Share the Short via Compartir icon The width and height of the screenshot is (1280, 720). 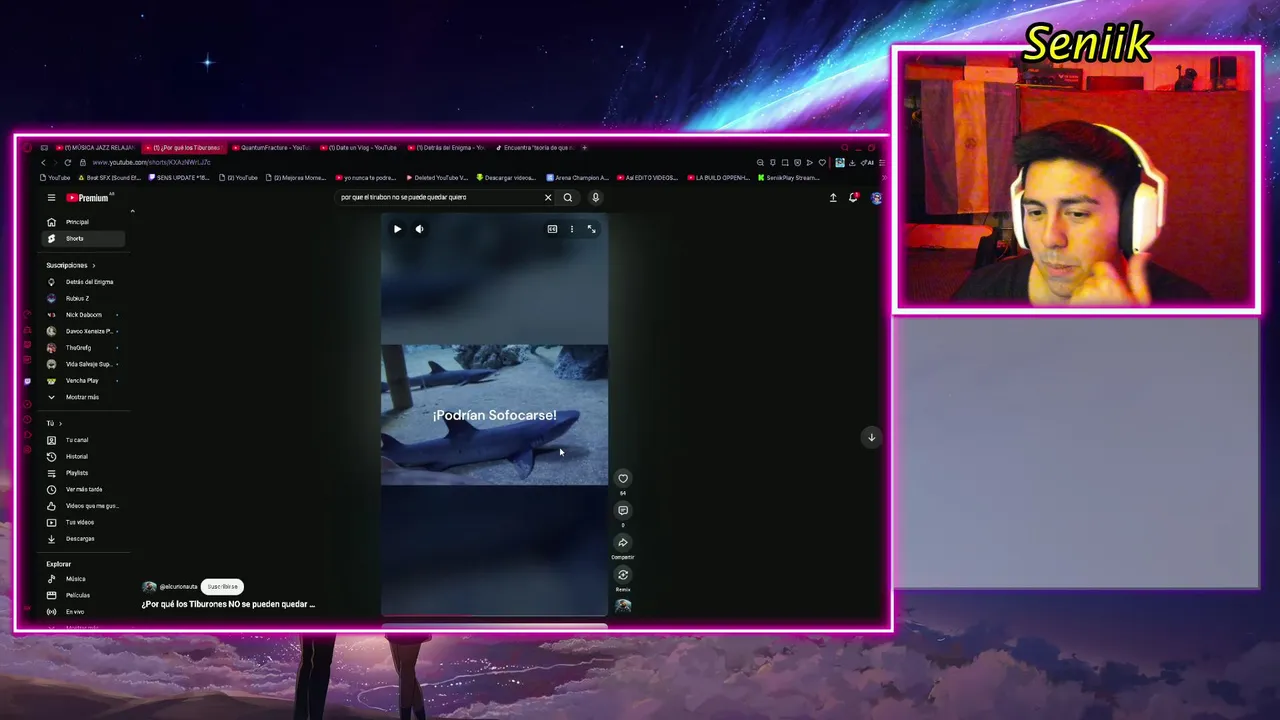(623, 542)
